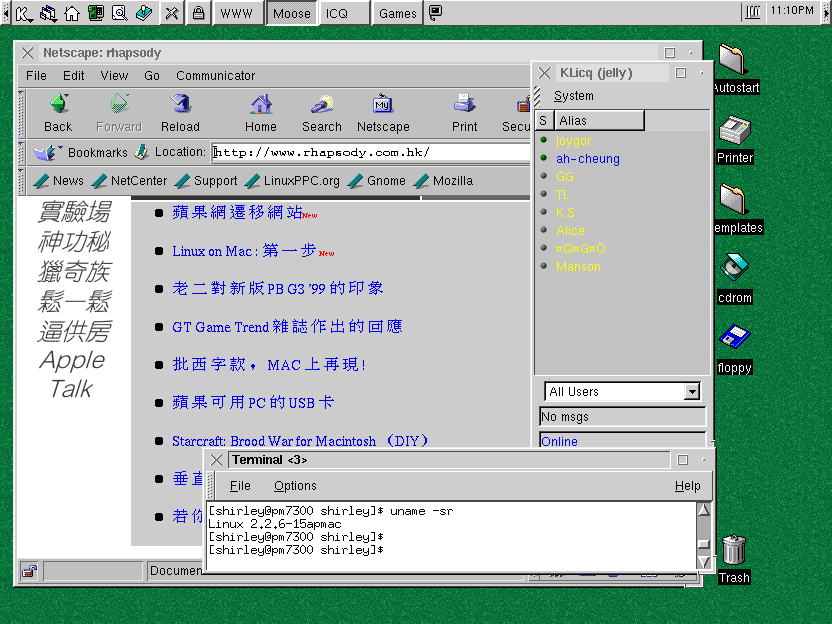Open the My Netscape toolbar icon
832x624 pixels.
tap(383, 105)
